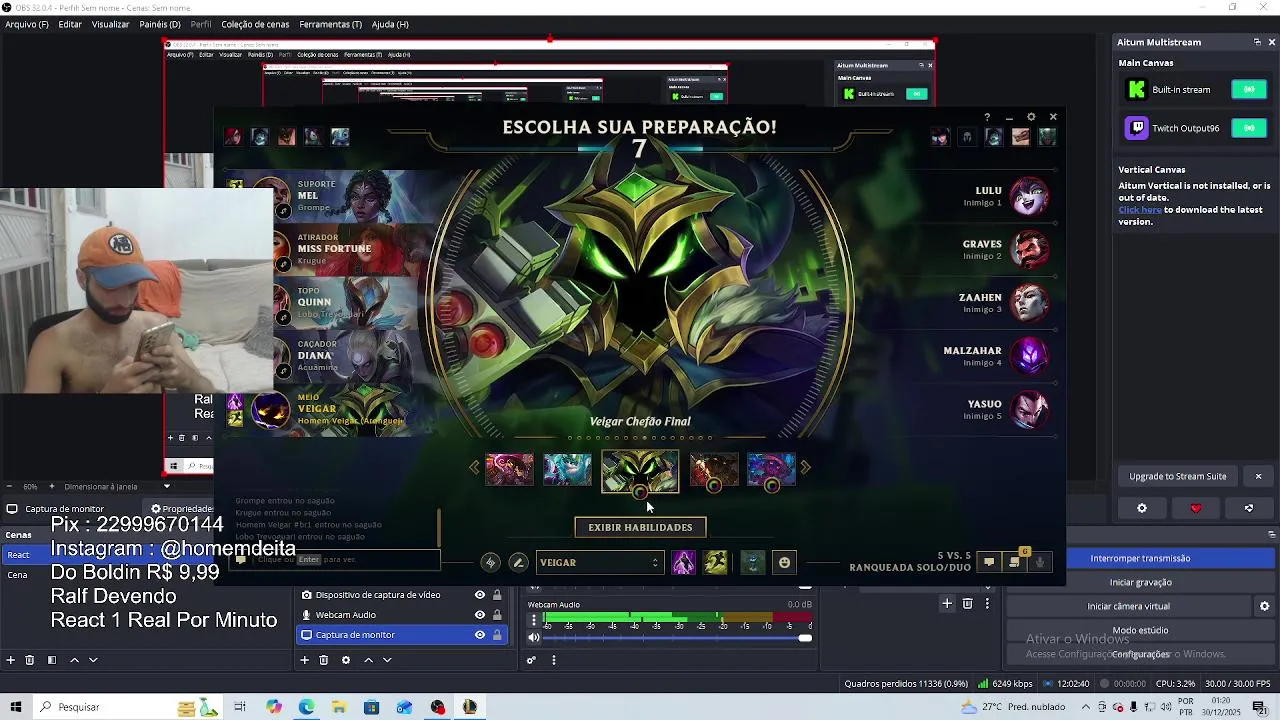Click the red heart donate button
1280x720 pixels.
coord(1196,508)
